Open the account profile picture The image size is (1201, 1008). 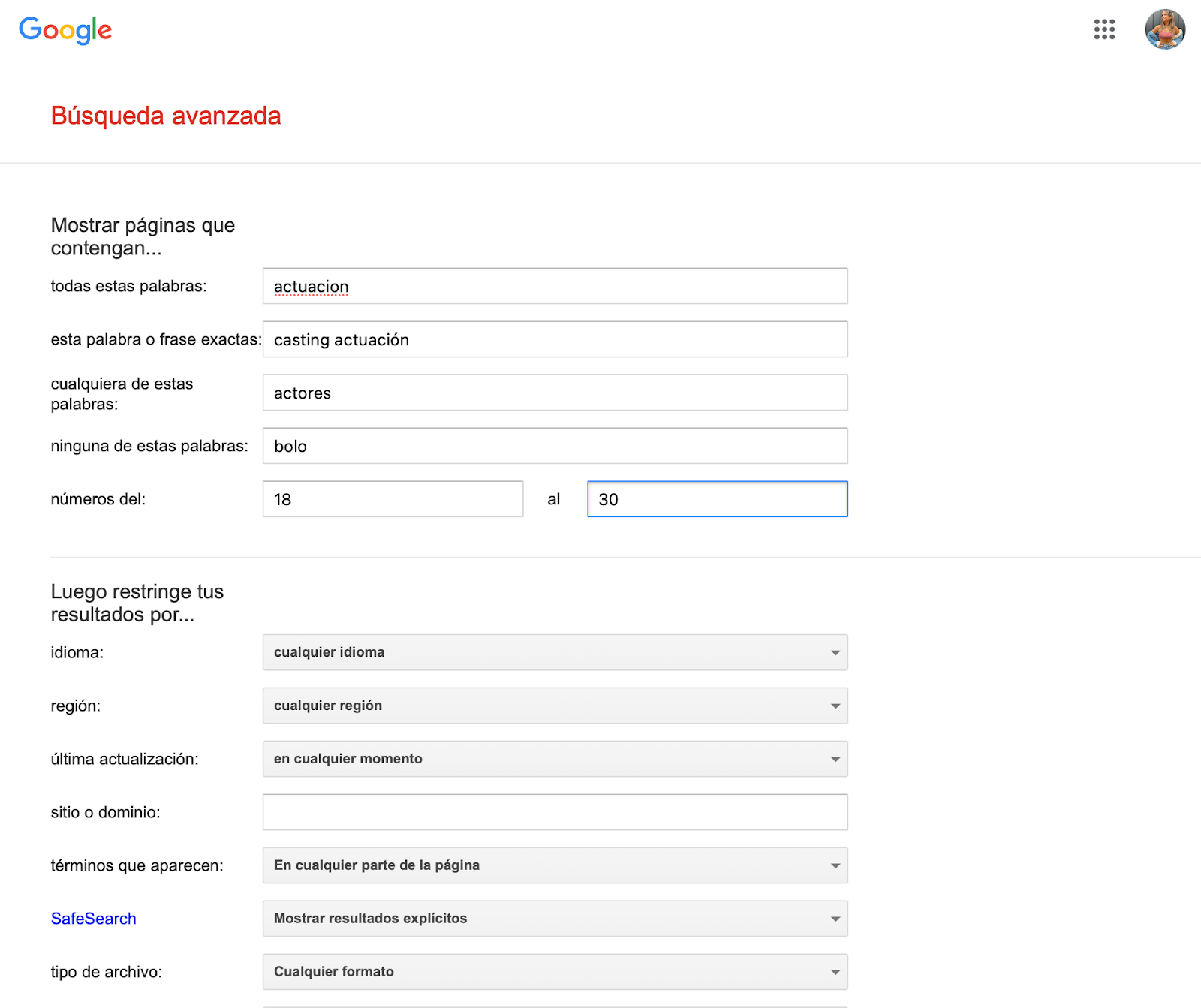1165,29
